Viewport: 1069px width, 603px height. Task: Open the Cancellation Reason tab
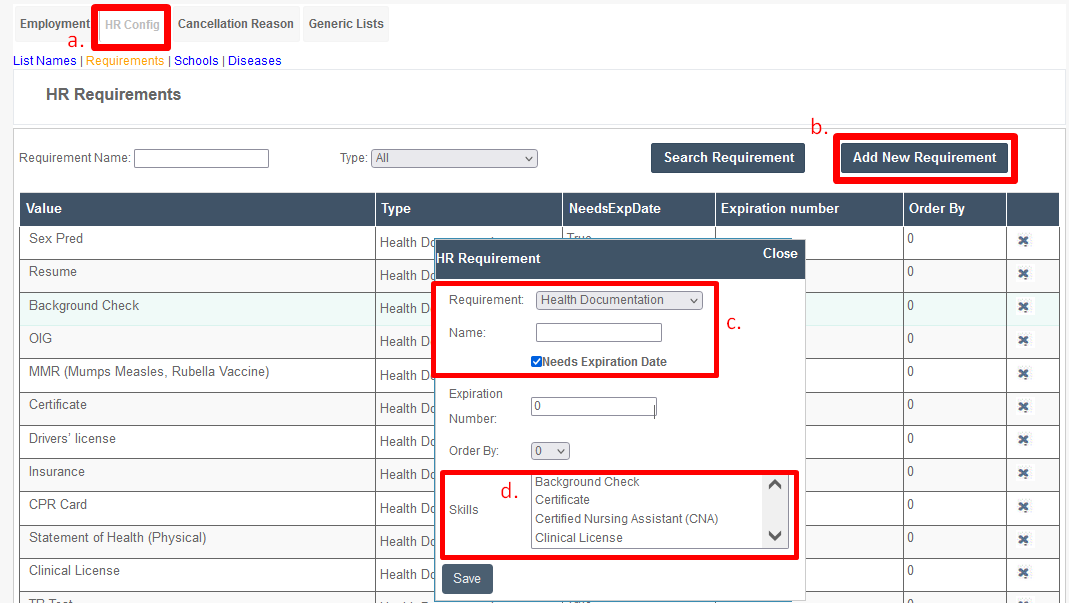[x=236, y=24]
